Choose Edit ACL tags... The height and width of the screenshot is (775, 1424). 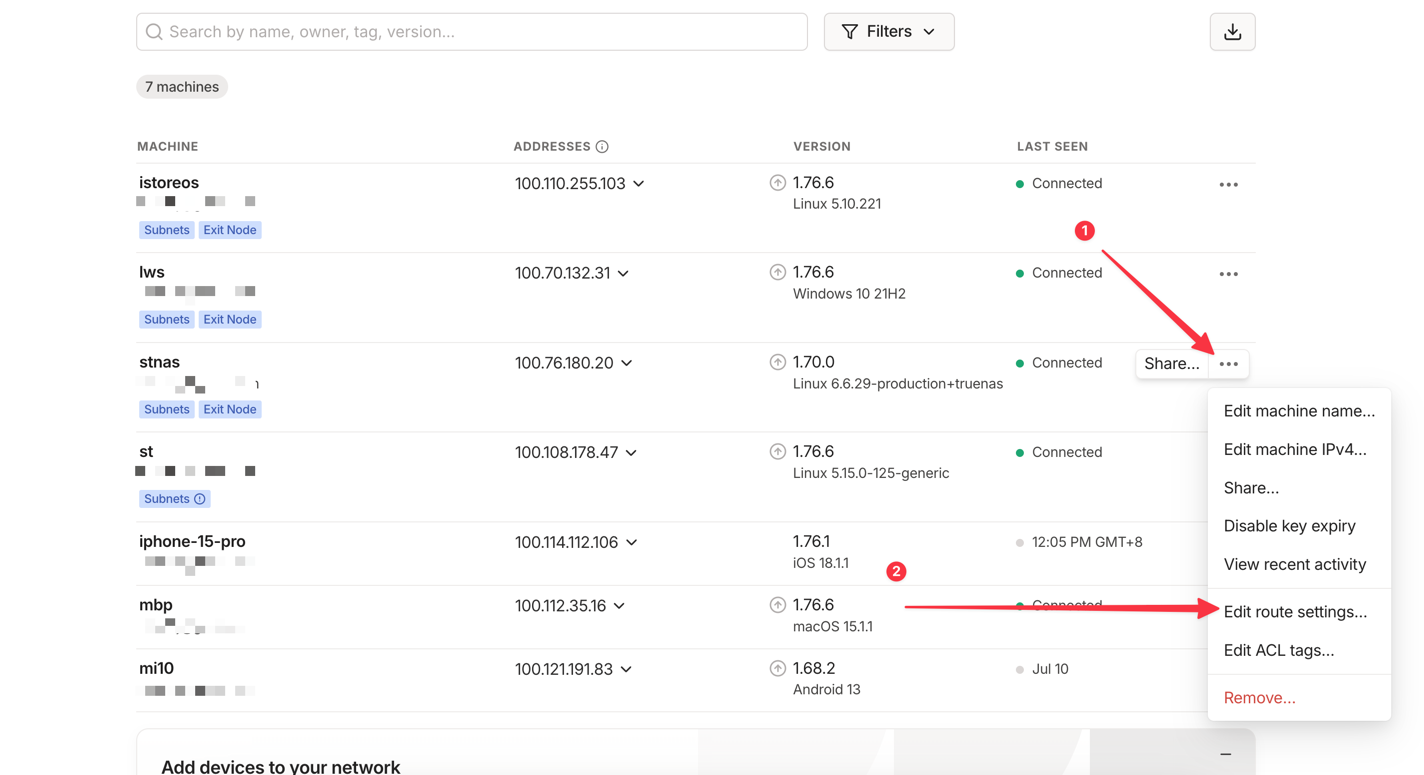point(1299,650)
